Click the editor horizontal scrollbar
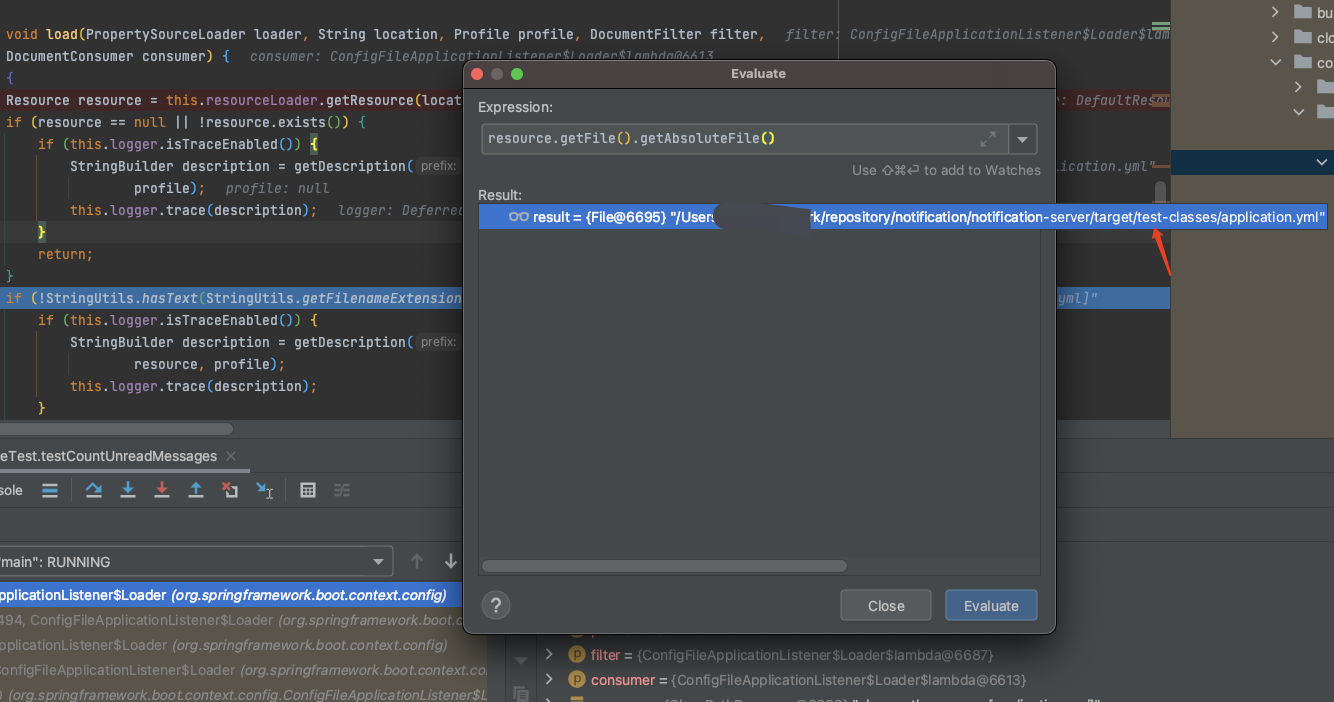1334x702 pixels. 116,429
